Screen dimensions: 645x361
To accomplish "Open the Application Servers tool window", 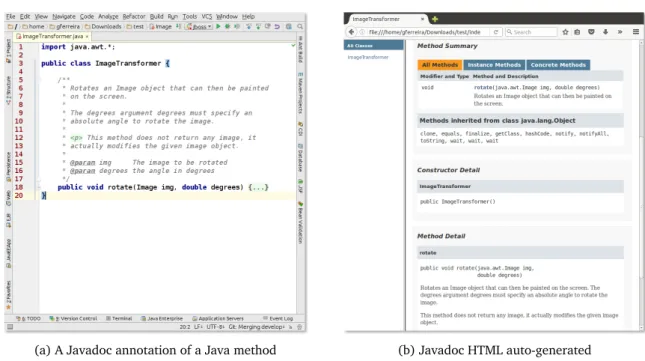I will click(x=218, y=318).
